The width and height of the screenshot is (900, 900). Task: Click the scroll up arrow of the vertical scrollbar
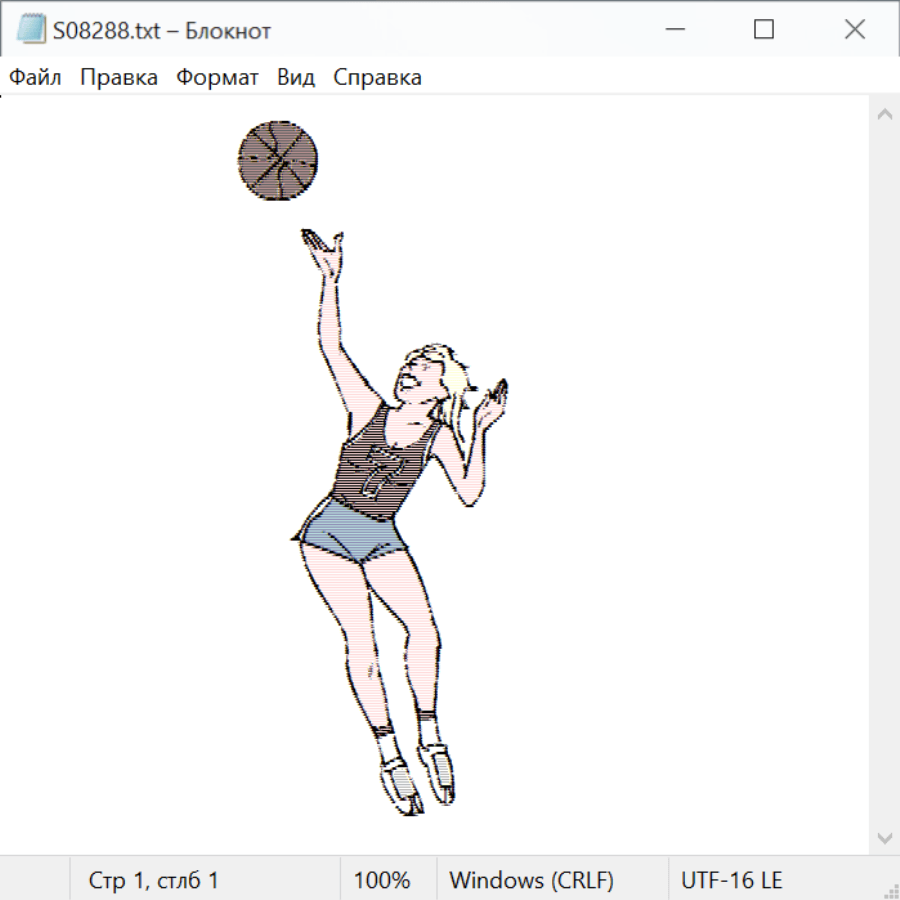[x=884, y=115]
